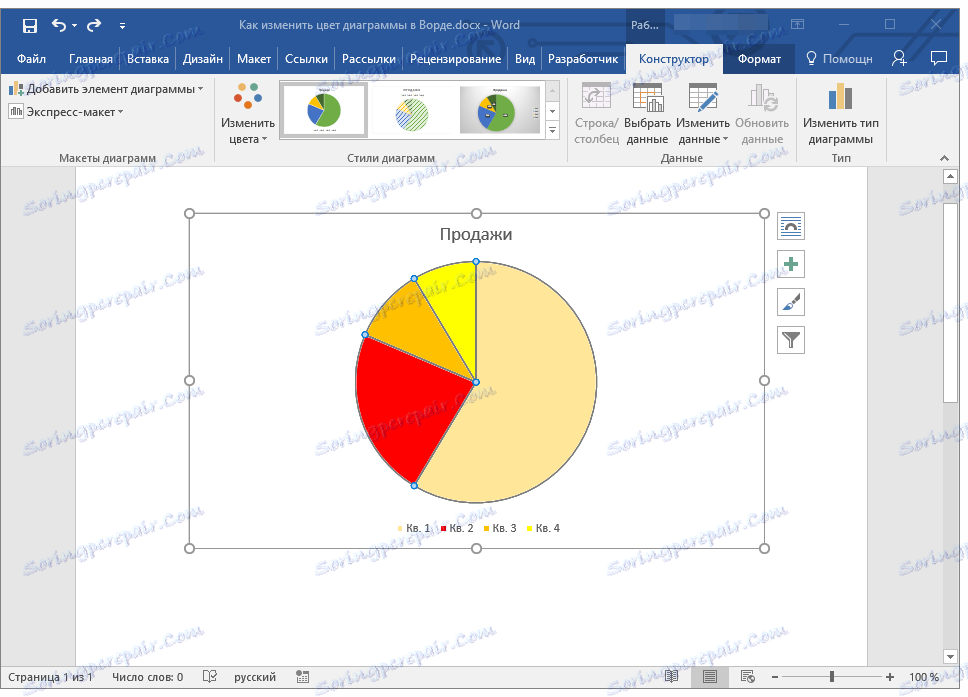Redo the last action

pyautogui.click(x=94, y=25)
